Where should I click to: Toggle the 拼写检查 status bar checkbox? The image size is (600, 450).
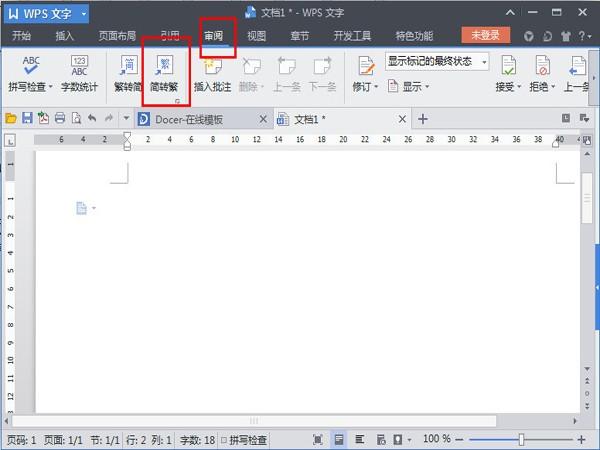click(224, 440)
